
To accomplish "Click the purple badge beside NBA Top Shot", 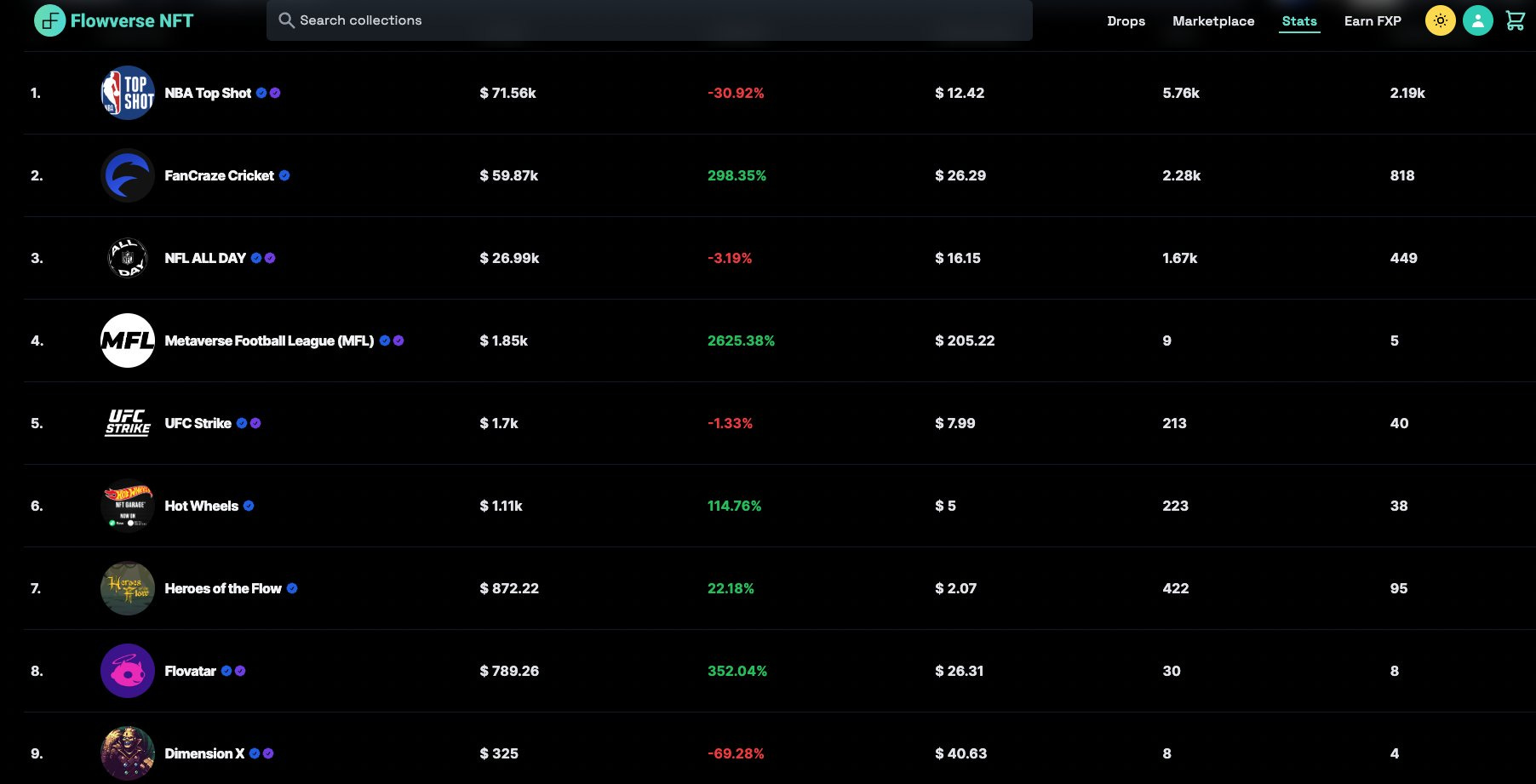I will [x=275, y=93].
